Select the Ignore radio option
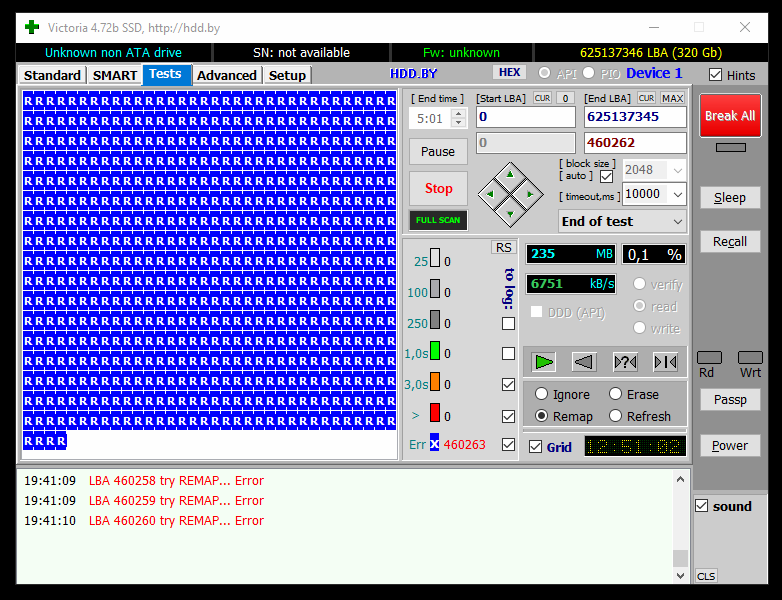 point(542,394)
